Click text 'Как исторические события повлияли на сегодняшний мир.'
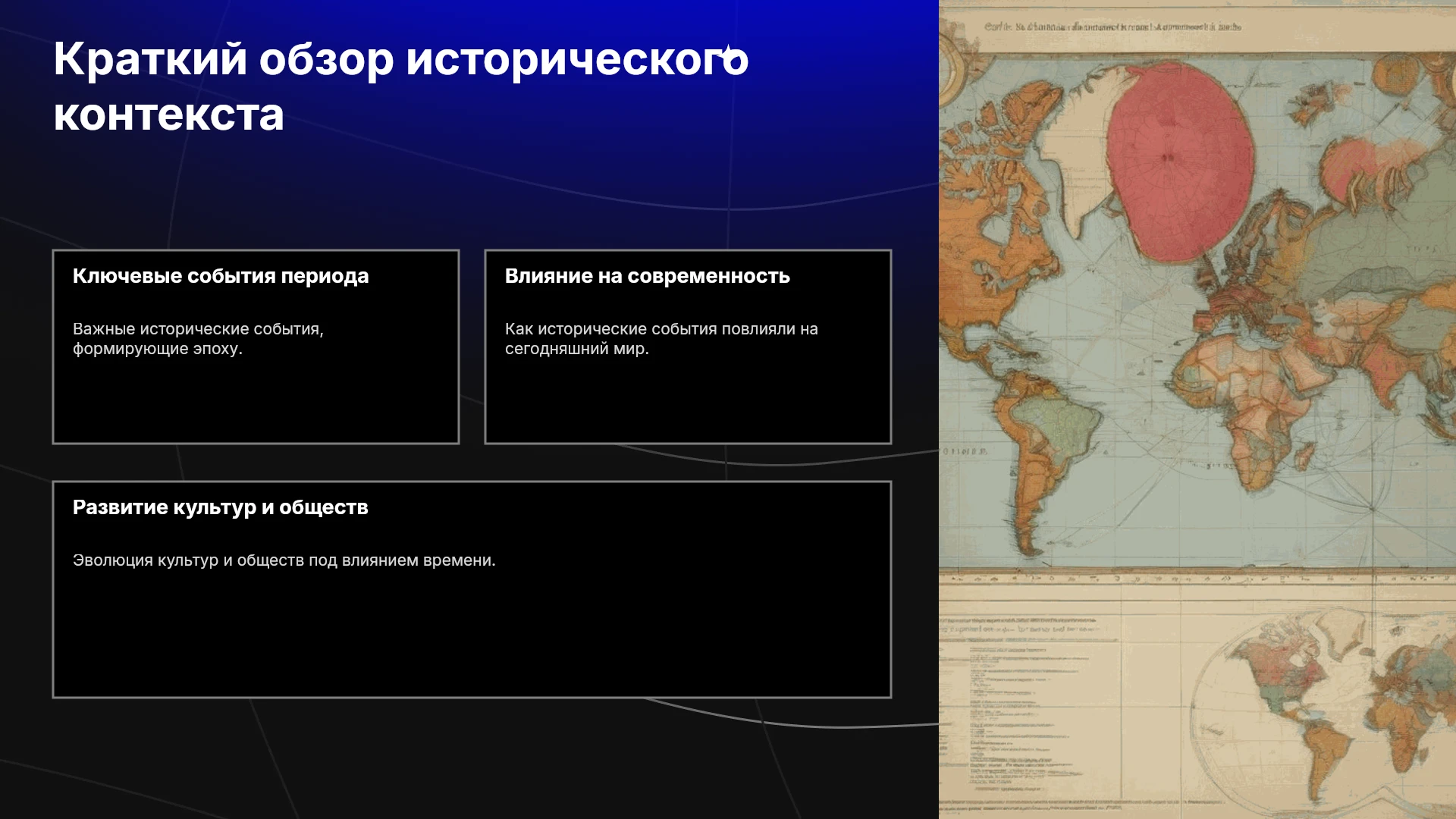1456x819 pixels. click(x=661, y=339)
